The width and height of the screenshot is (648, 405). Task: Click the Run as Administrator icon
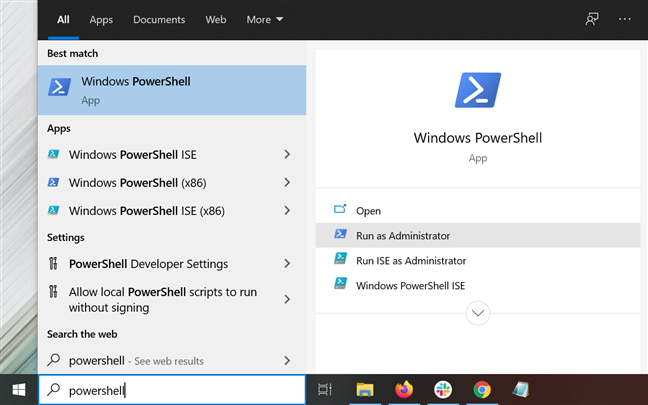[341, 234]
